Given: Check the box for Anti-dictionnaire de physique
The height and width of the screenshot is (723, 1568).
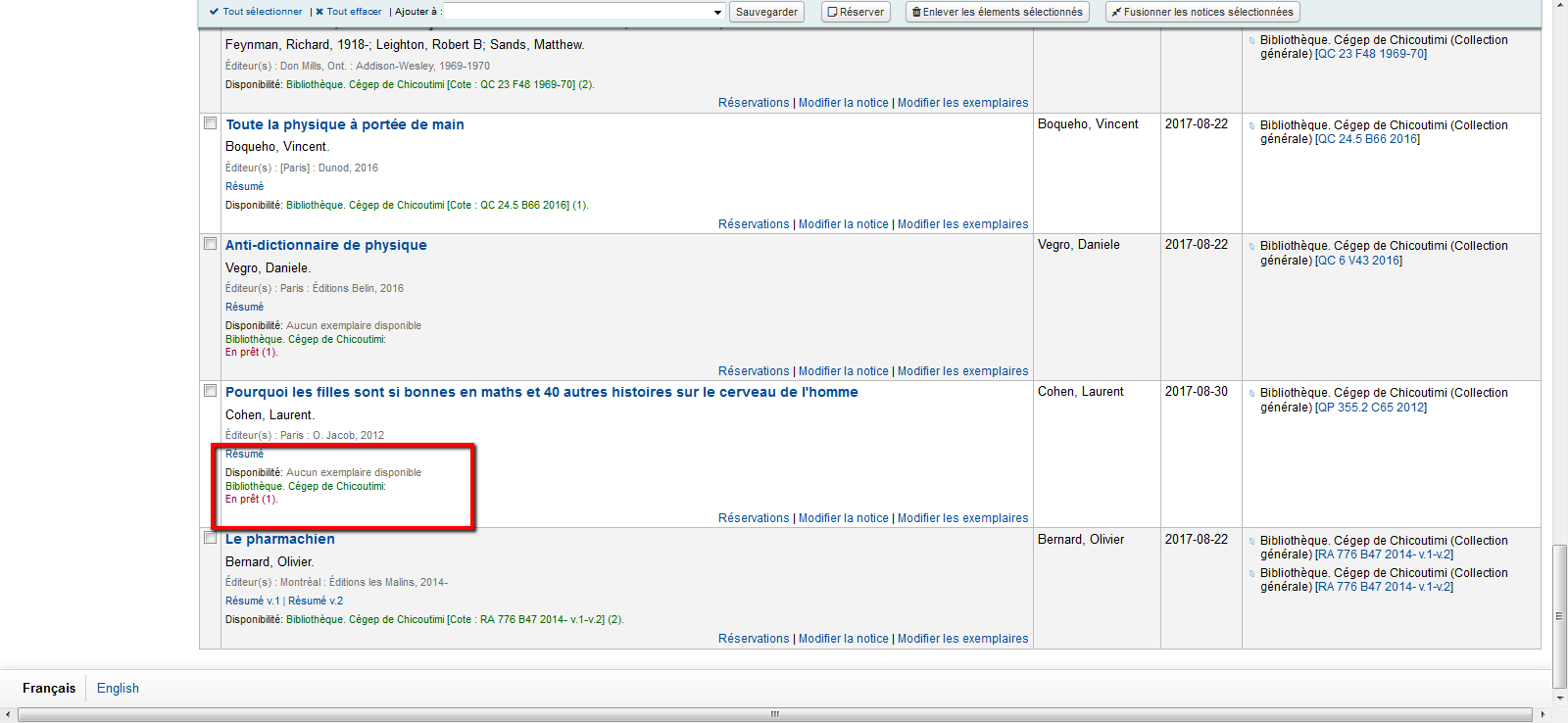Looking at the screenshot, I should 210,244.
